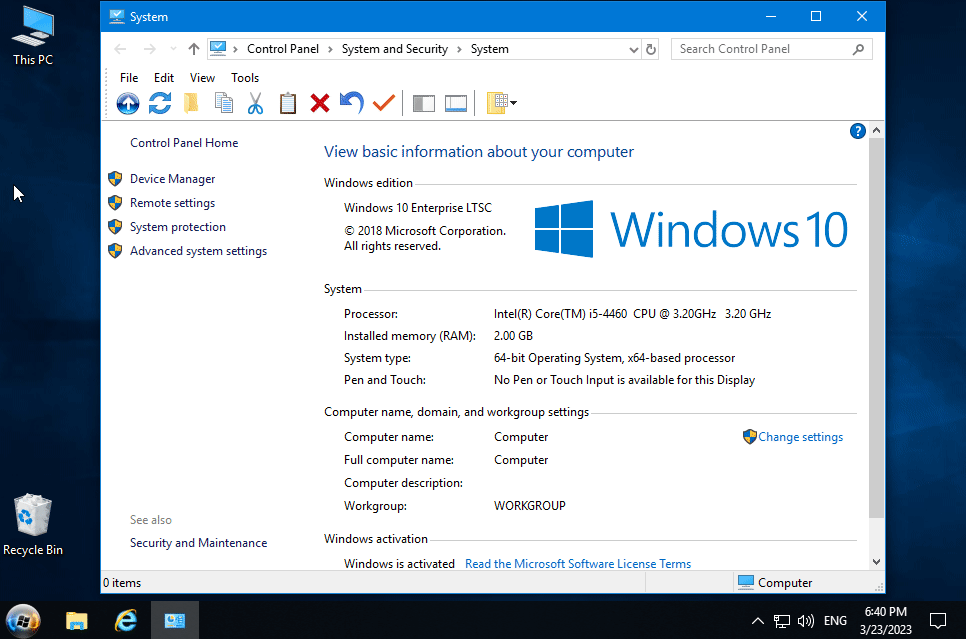
Task: Click the blue Up arrow toolbar icon
Action: [128, 103]
